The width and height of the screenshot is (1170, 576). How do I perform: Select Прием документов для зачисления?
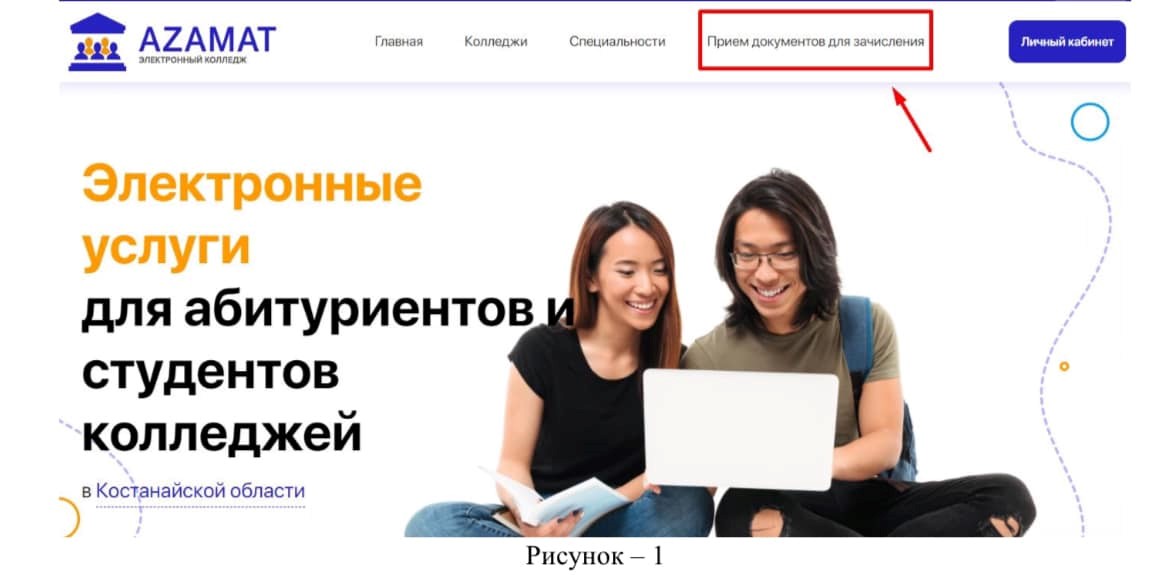coord(816,42)
